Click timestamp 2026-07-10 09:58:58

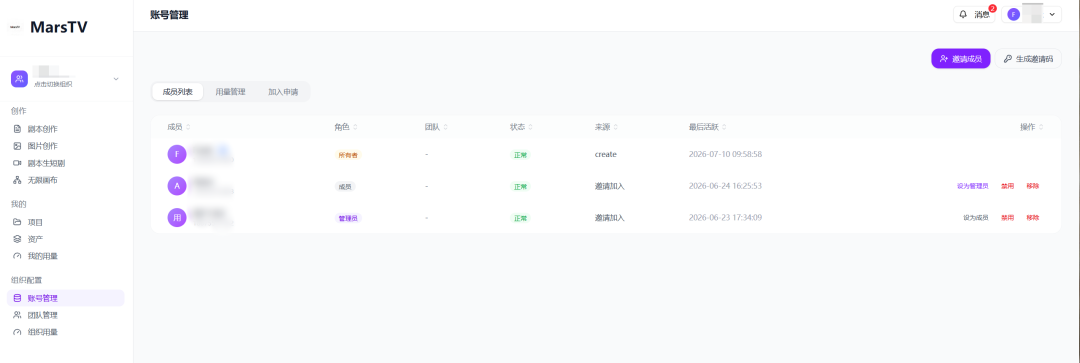tap(725, 154)
